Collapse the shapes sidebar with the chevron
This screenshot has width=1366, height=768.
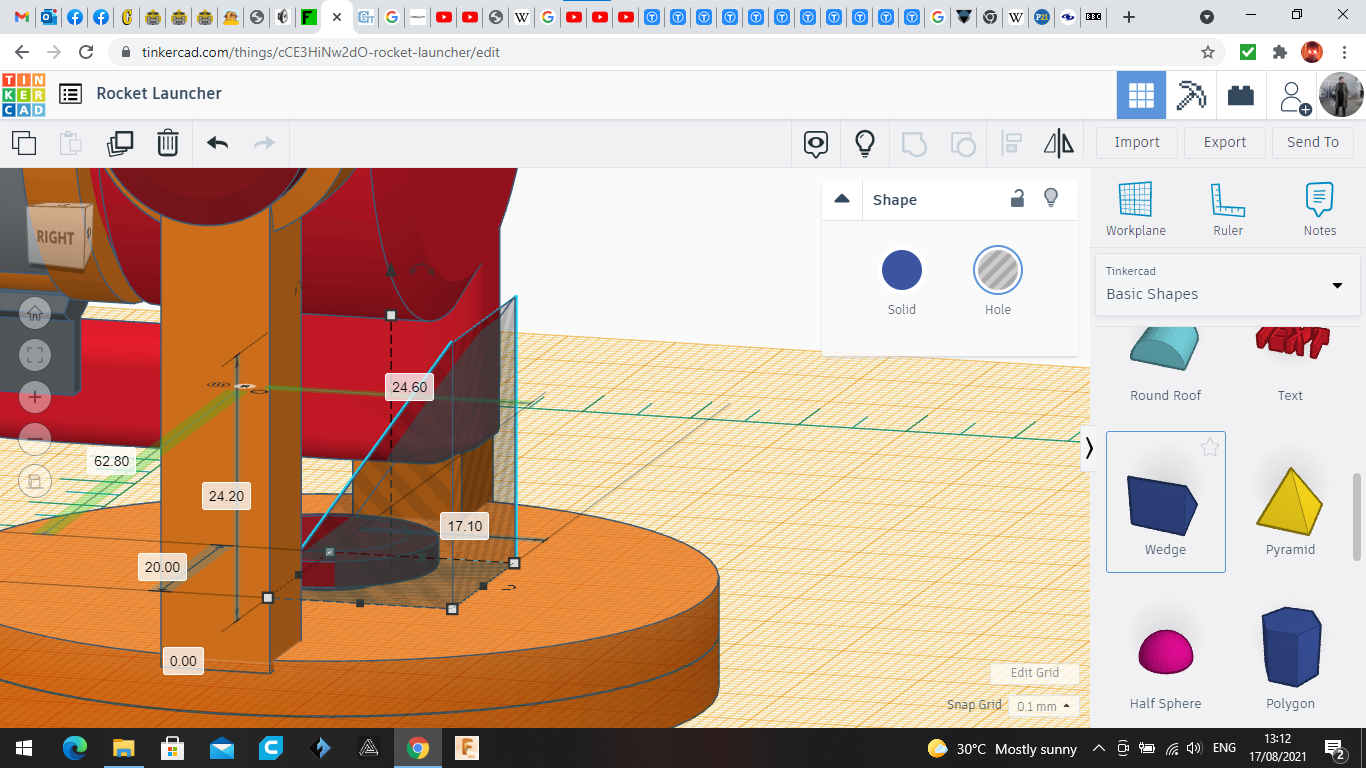point(1089,449)
